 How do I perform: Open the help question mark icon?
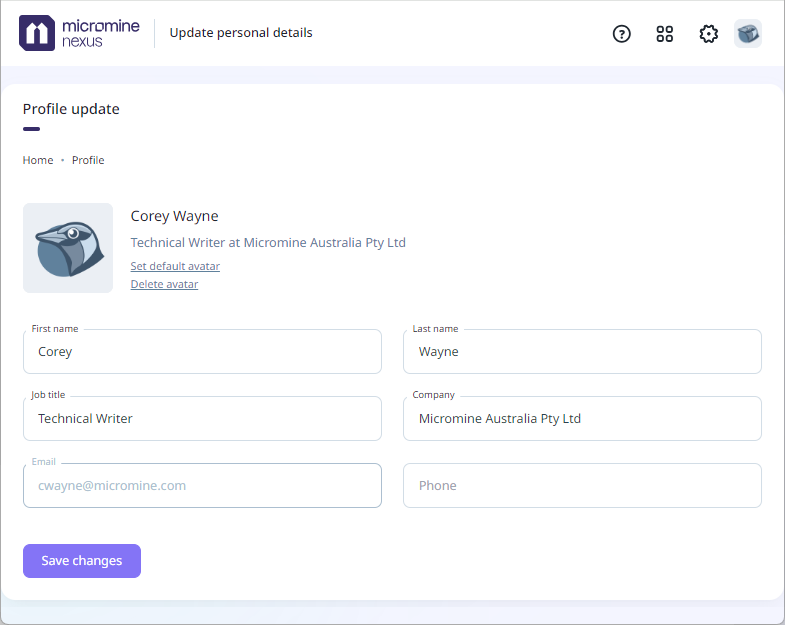click(621, 34)
